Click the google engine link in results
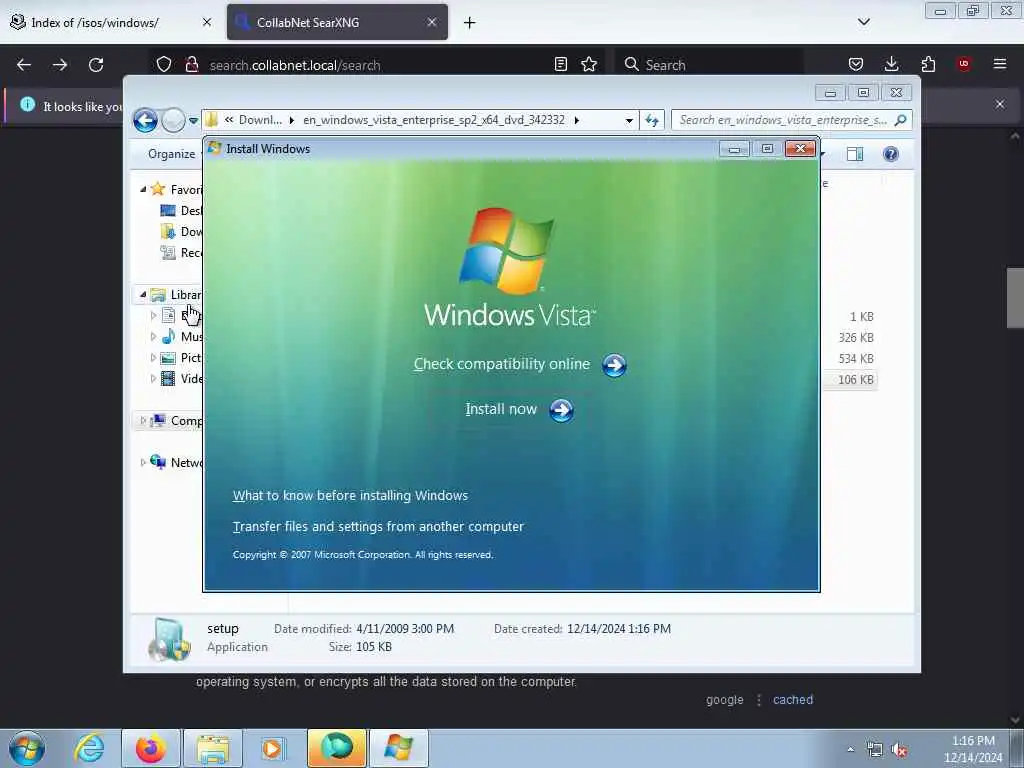Image resolution: width=1024 pixels, height=768 pixels. [724, 699]
